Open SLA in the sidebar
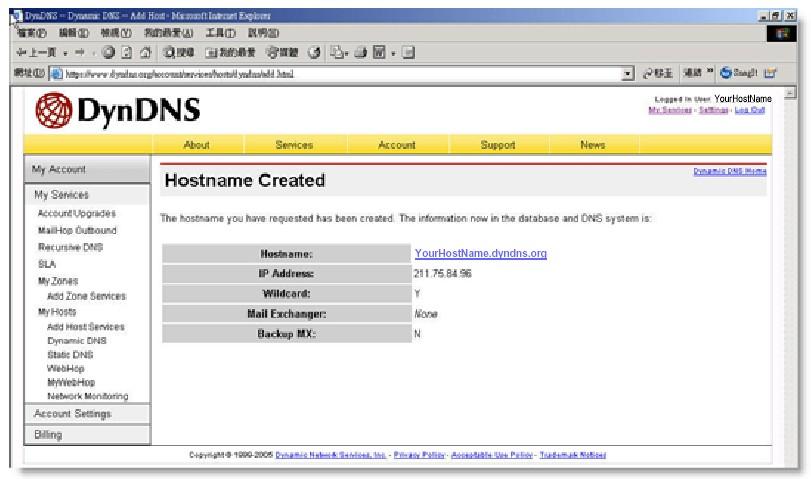The width and height of the screenshot is (811, 479). click(x=47, y=264)
